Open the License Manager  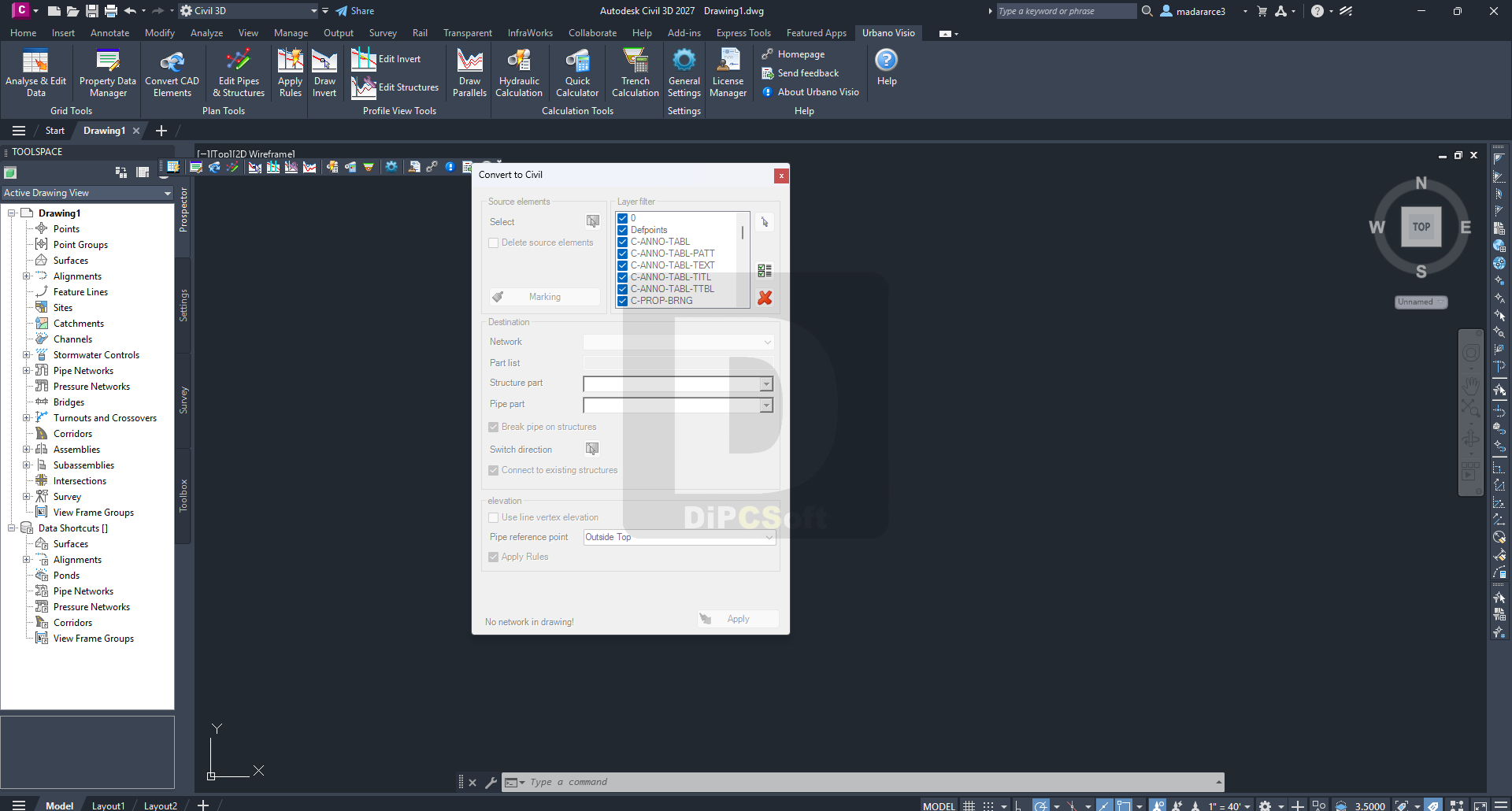(x=728, y=72)
